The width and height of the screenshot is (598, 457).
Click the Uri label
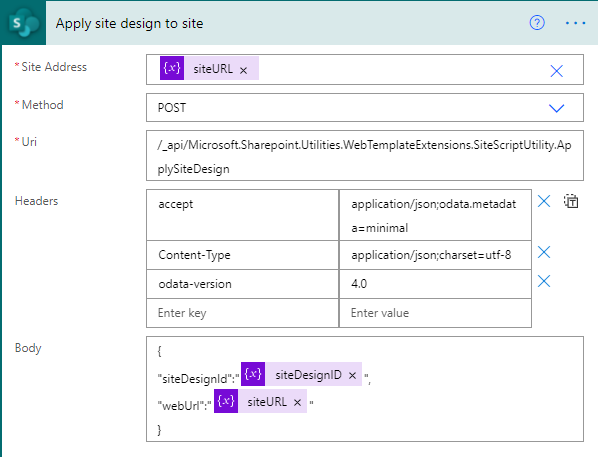coord(29,142)
